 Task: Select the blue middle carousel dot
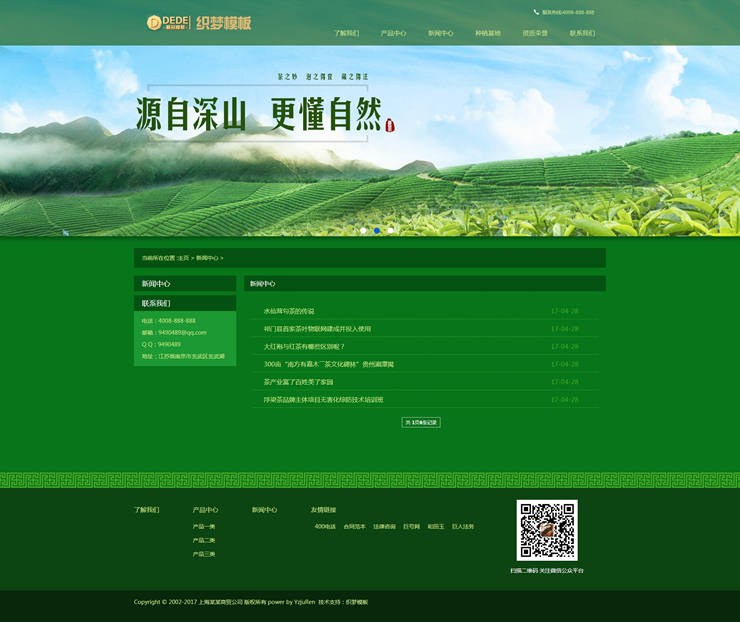coord(377,230)
